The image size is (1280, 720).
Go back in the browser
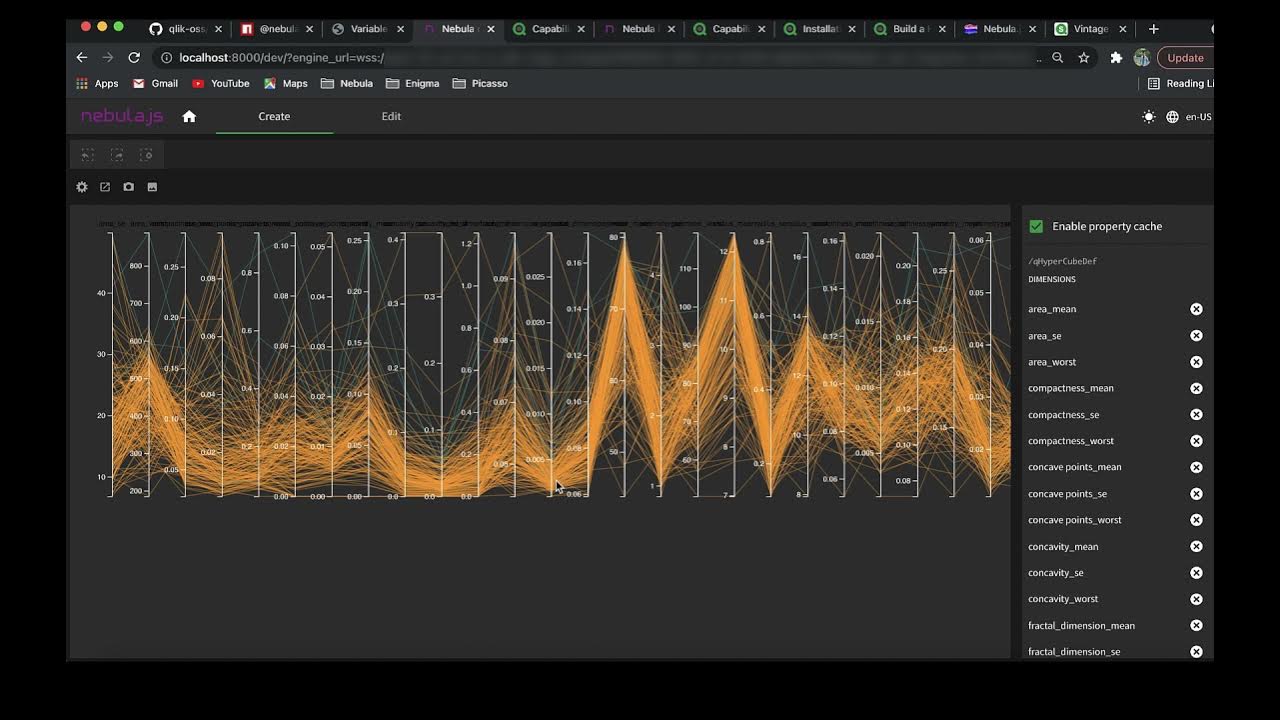click(82, 58)
